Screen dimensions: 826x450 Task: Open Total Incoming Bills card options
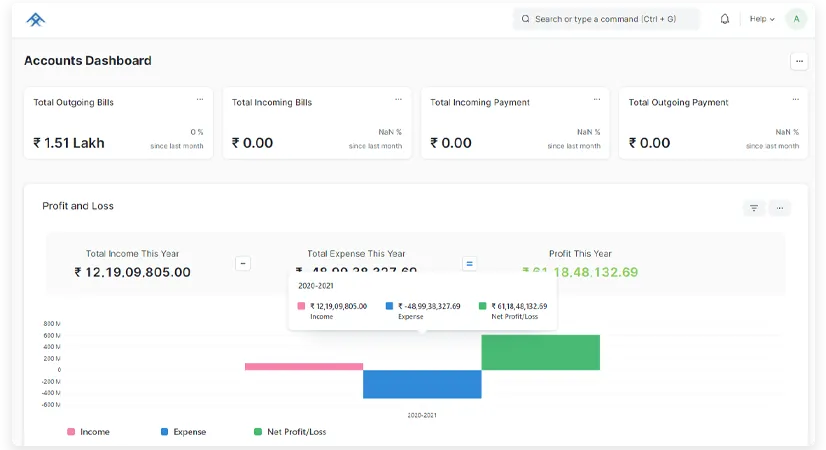click(398, 100)
